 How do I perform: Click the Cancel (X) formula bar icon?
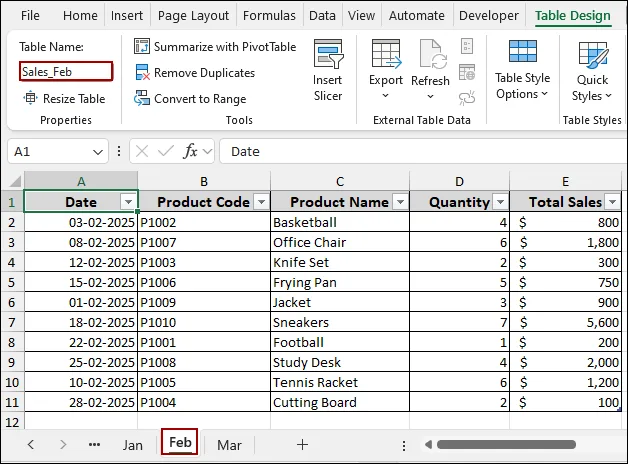142,152
